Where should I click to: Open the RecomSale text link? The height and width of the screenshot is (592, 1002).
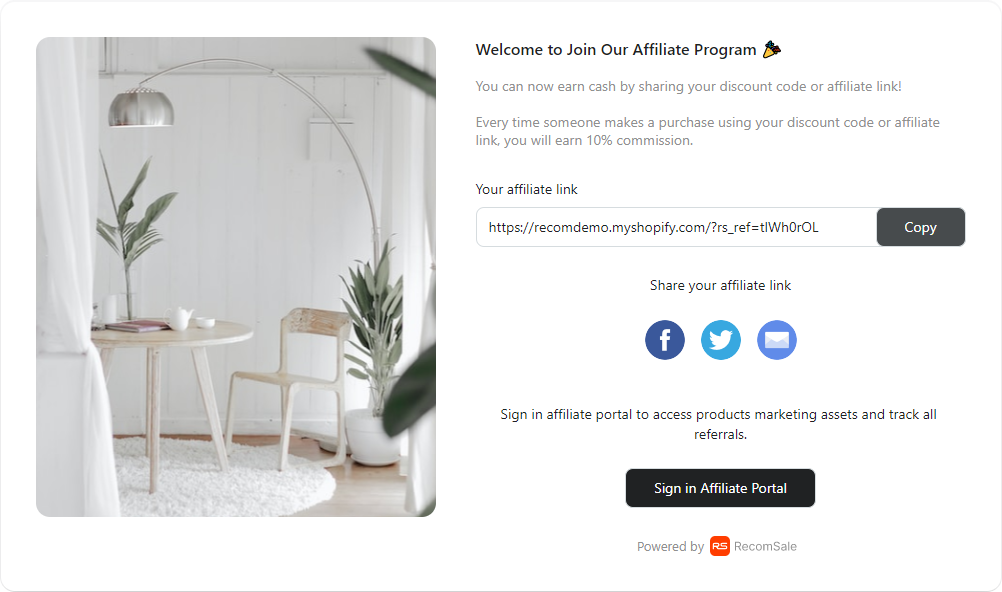point(765,547)
